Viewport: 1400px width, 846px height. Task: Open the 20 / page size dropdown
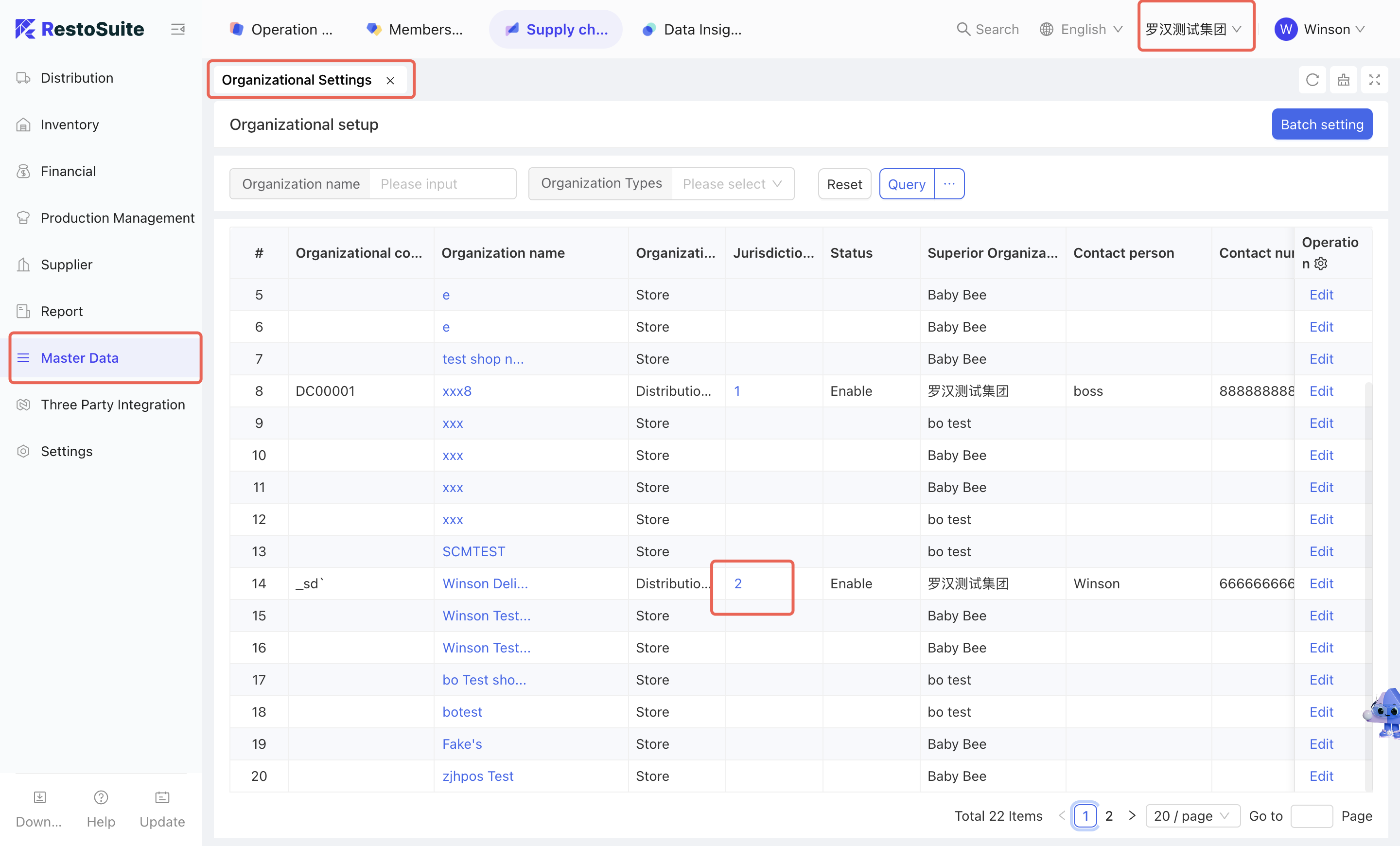[1191, 816]
